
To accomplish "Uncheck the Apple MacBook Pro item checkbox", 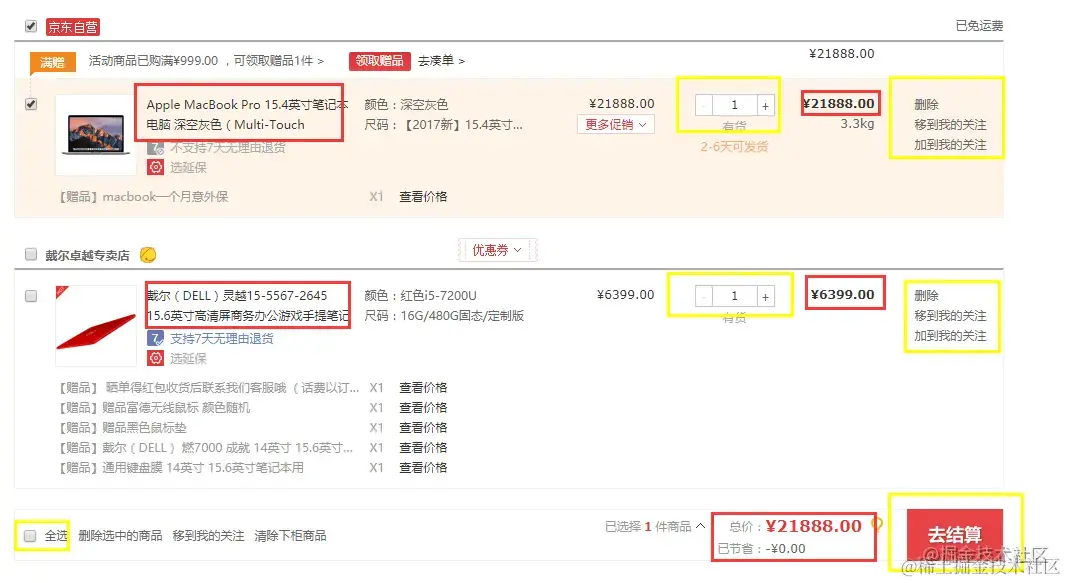I will click(31, 104).
